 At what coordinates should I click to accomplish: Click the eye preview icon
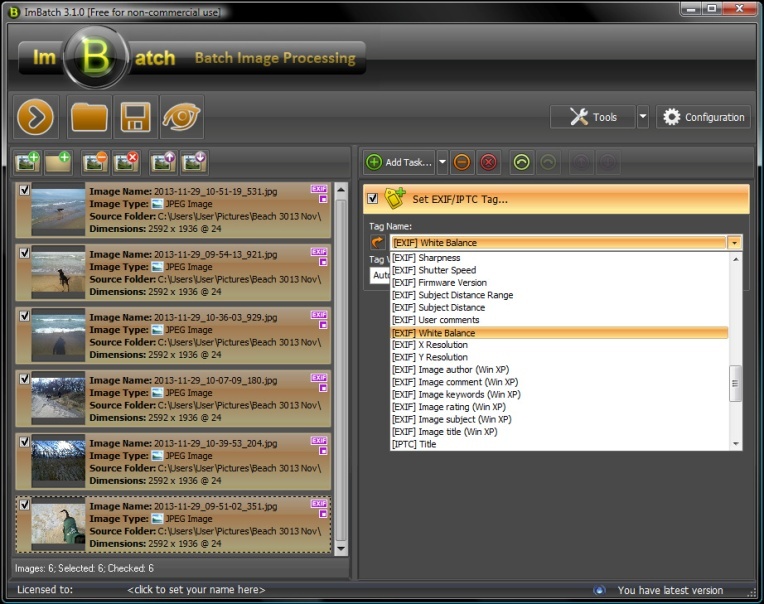click(x=181, y=118)
